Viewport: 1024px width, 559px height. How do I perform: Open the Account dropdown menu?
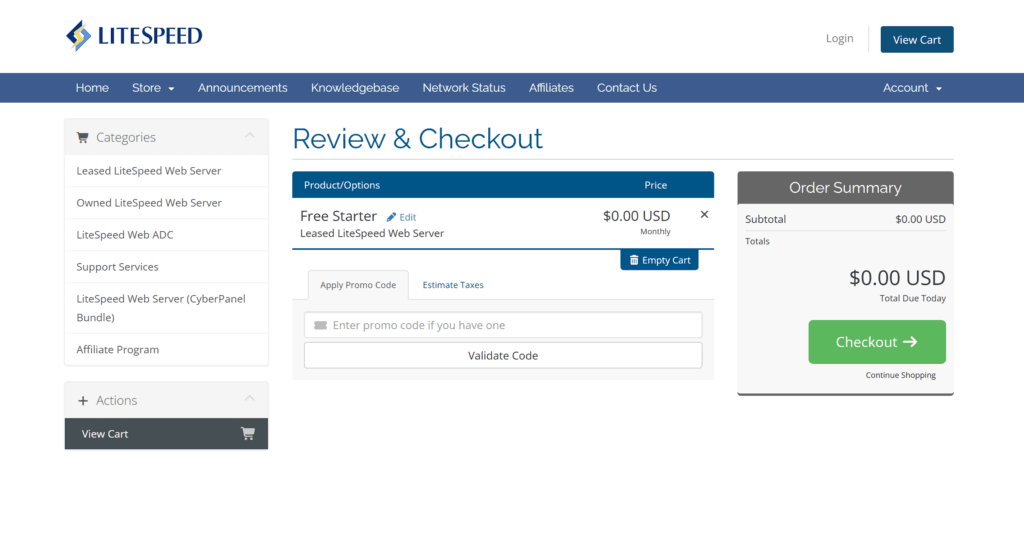[x=912, y=88]
